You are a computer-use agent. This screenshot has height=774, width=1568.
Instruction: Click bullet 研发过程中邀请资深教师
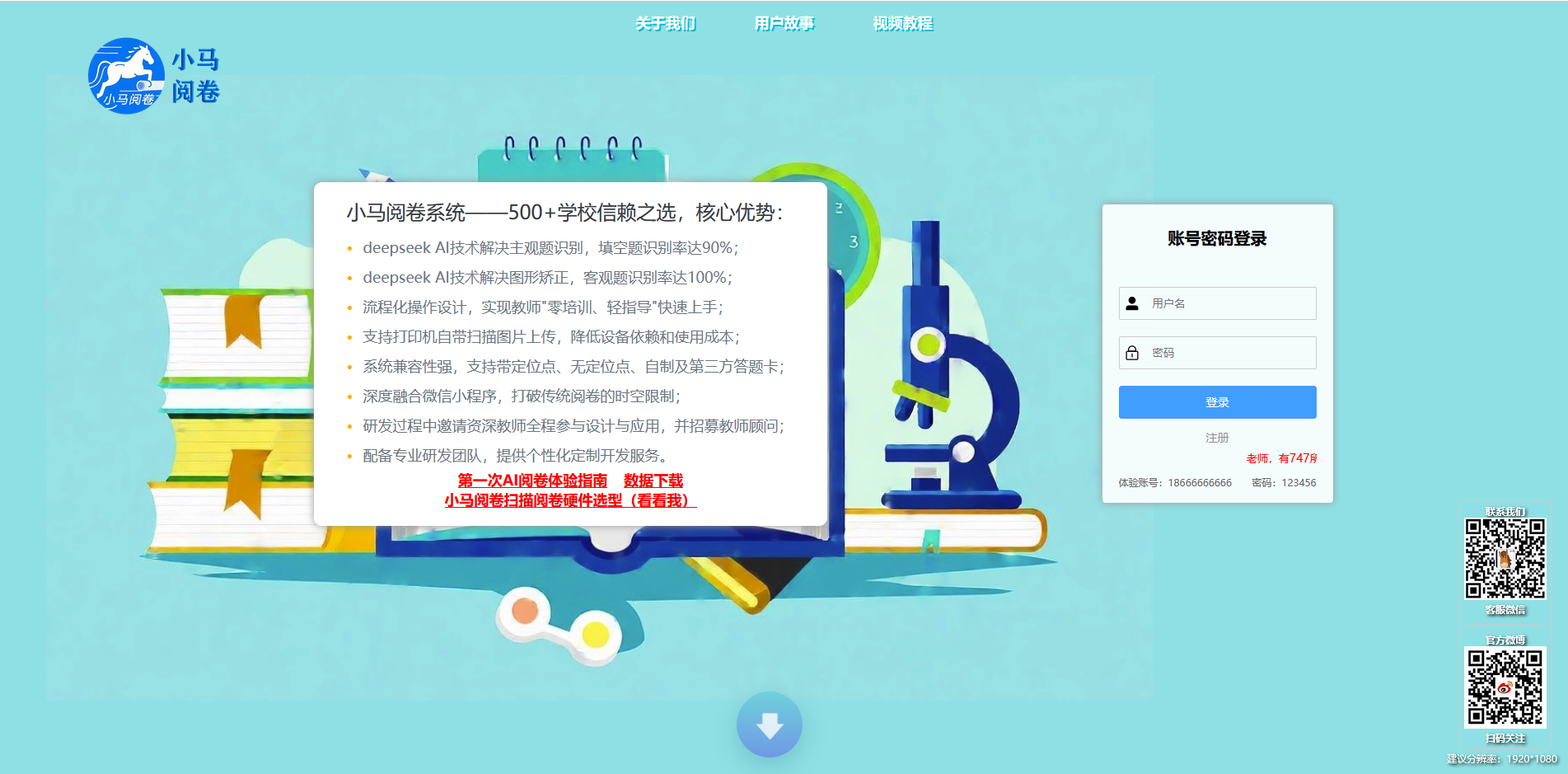pos(573,426)
